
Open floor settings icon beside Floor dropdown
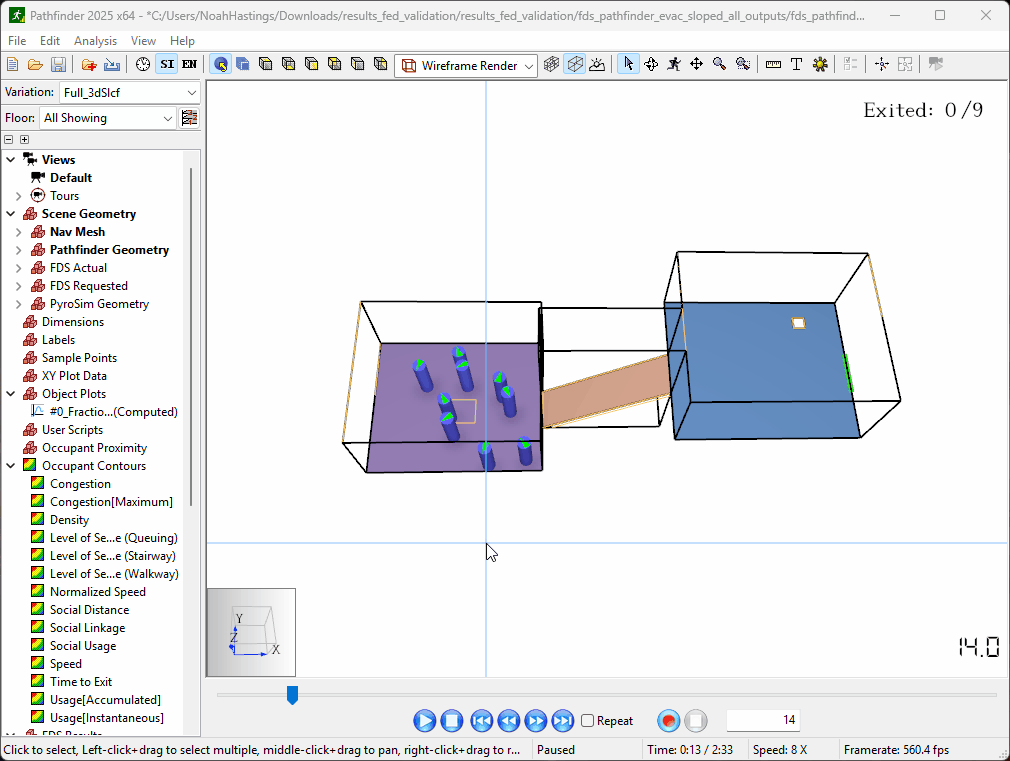[189, 118]
